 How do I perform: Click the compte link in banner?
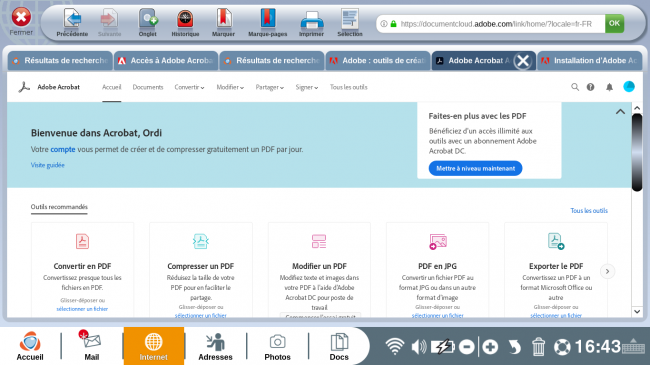63,149
